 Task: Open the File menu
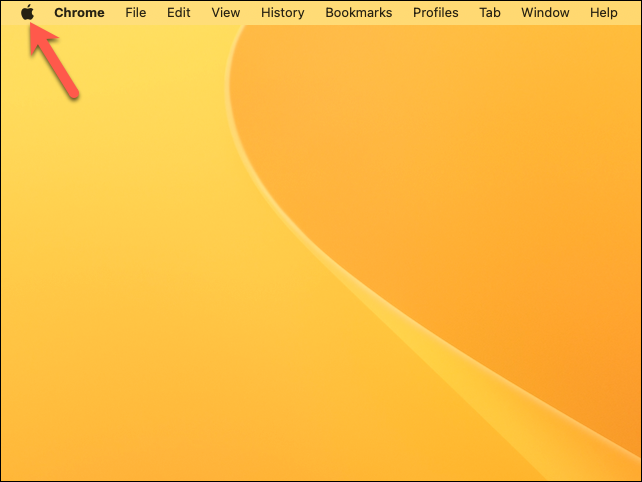pyautogui.click(x=136, y=13)
